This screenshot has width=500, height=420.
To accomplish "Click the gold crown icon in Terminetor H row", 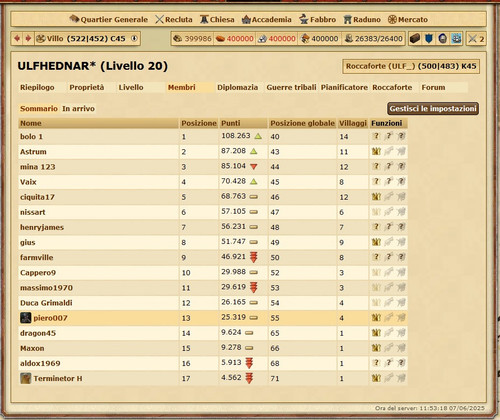I will (376, 378).
